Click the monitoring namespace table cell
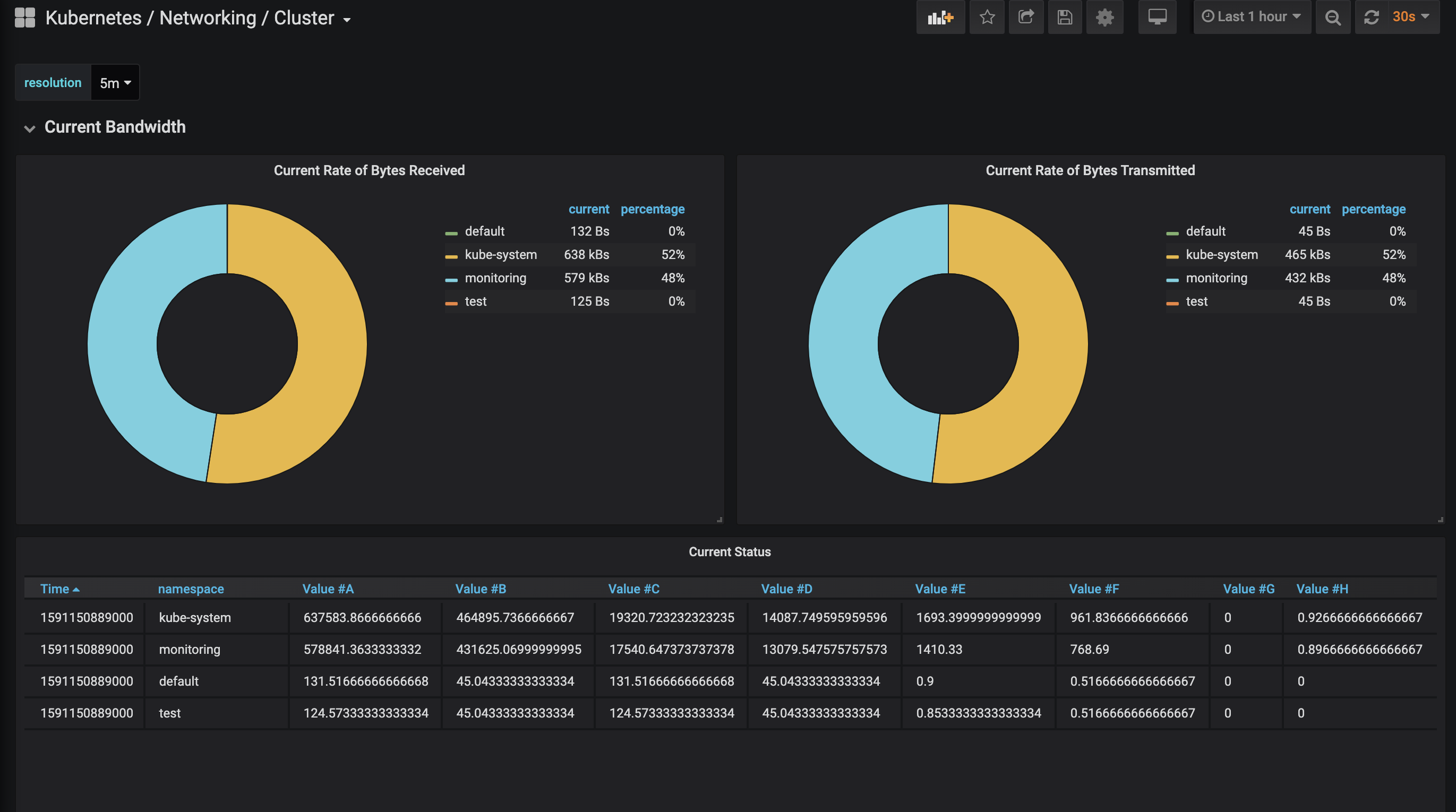 (x=217, y=649)
